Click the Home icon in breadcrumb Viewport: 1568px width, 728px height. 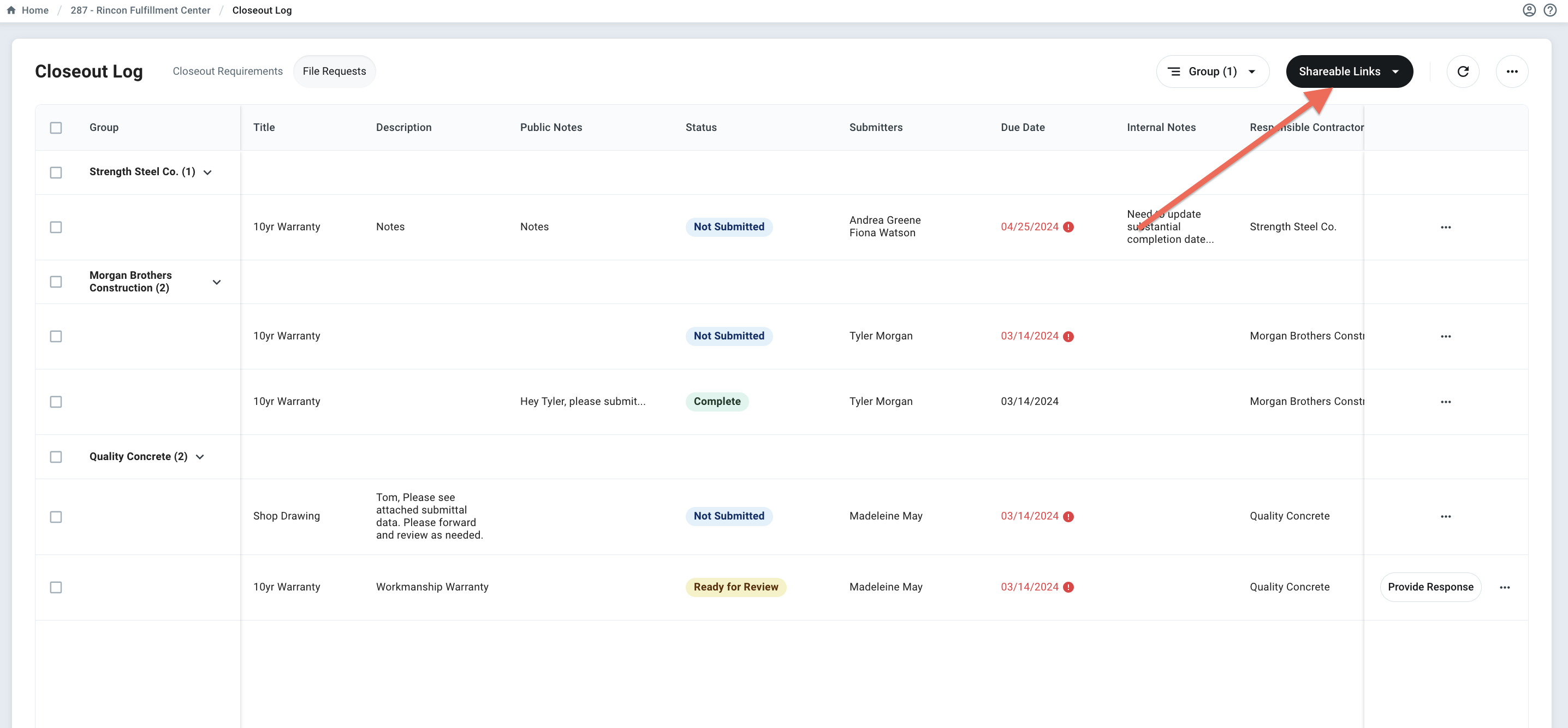tap(11, 10)
